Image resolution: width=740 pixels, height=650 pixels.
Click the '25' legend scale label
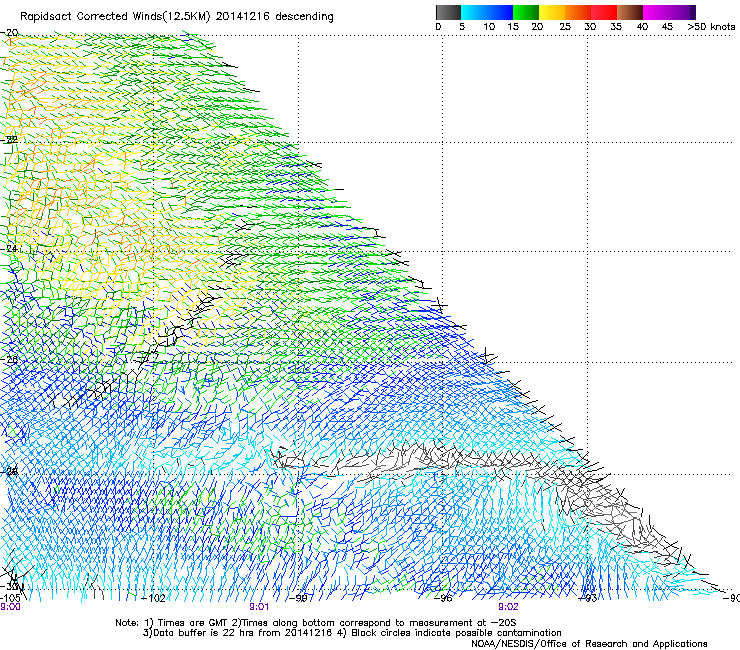point(565,27)
